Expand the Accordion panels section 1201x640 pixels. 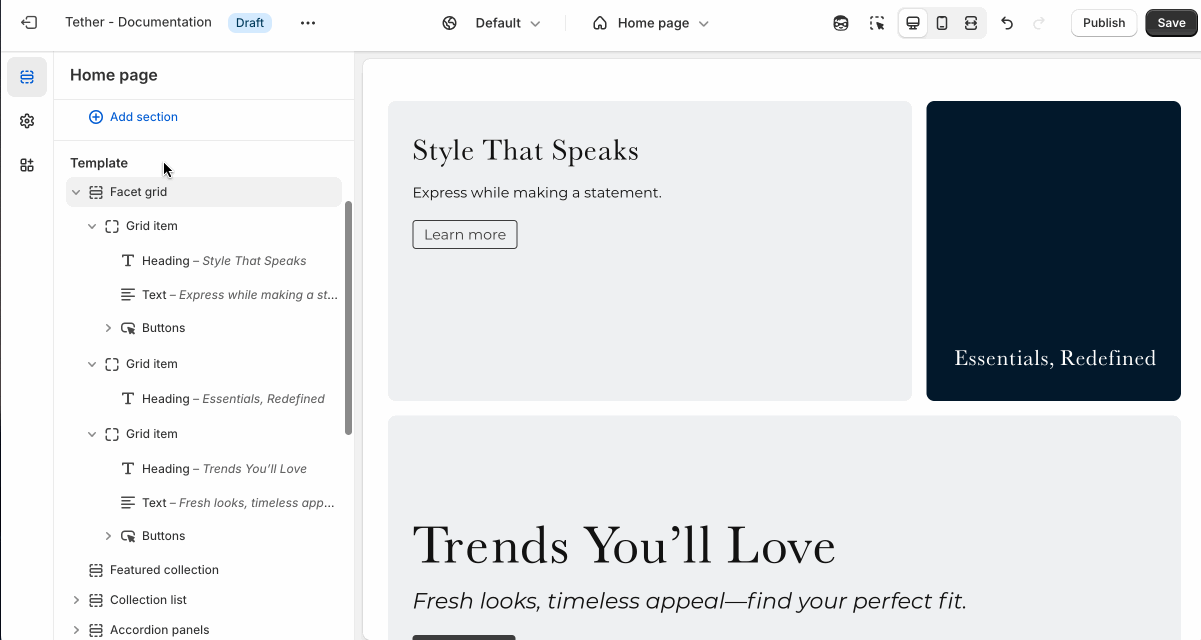tap(76, 630)
